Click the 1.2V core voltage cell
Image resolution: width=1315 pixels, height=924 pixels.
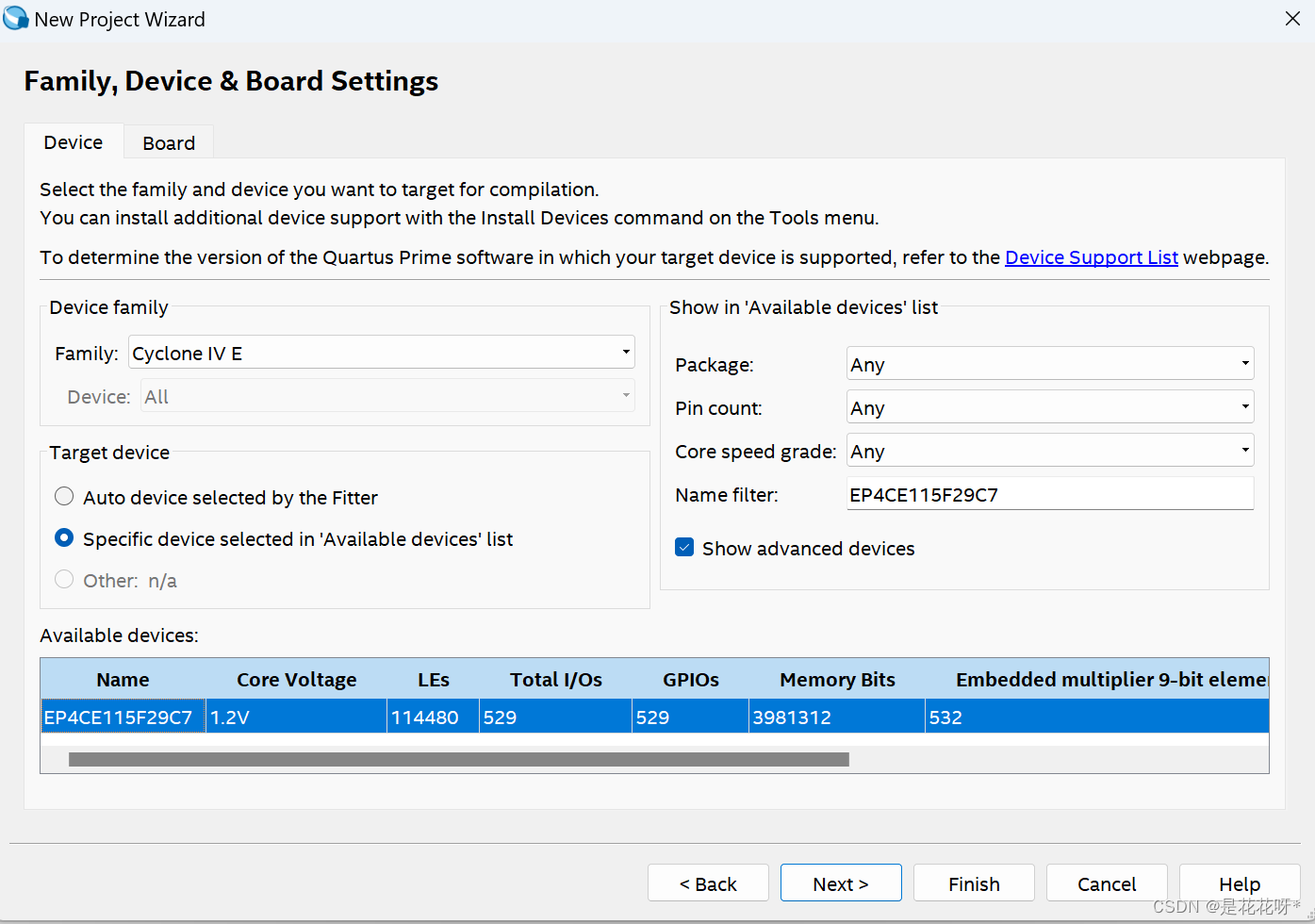coord(296,717)
